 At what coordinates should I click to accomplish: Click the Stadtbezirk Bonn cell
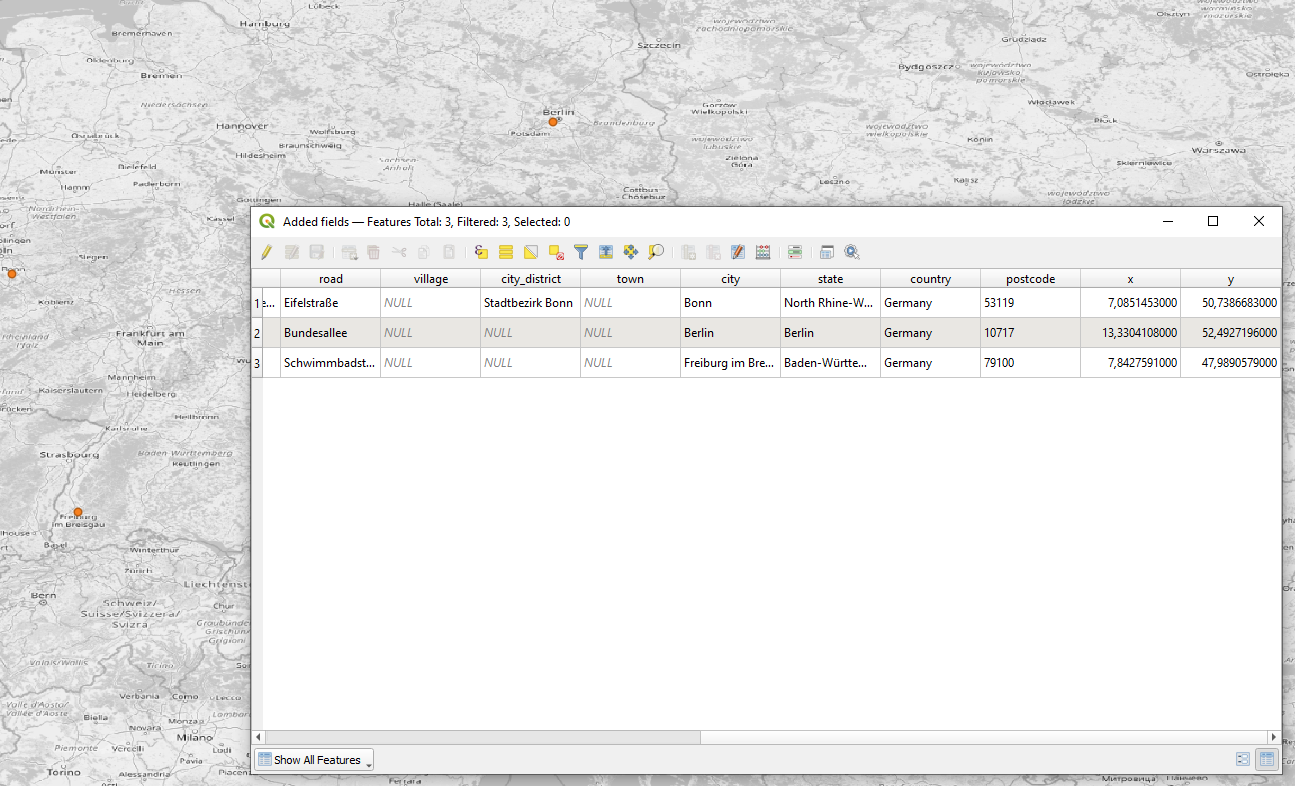pyautogui.click(x=531, y=303)
